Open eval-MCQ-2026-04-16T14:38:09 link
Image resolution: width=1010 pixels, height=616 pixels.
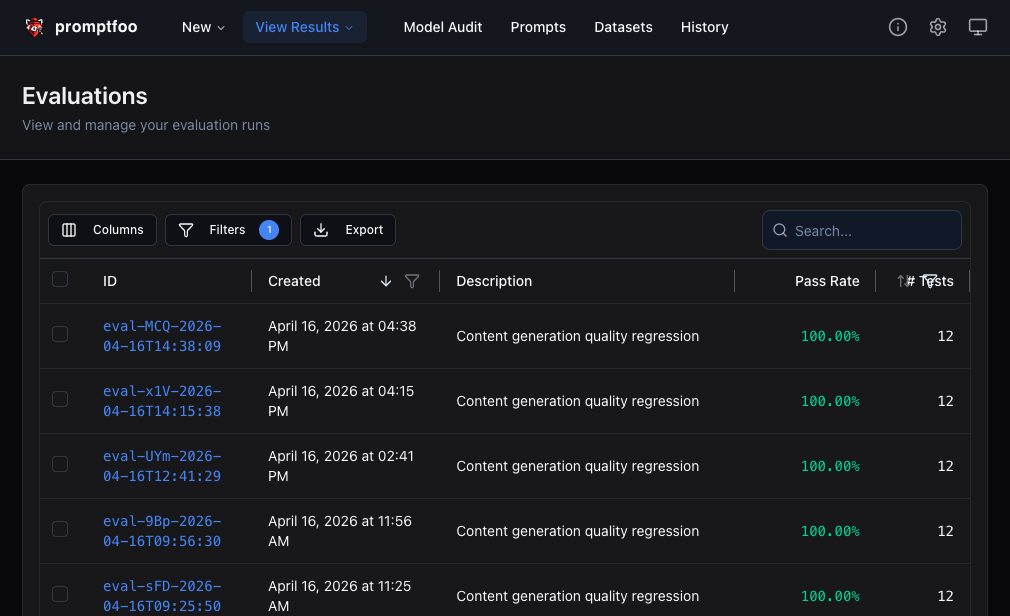[162, 336]
